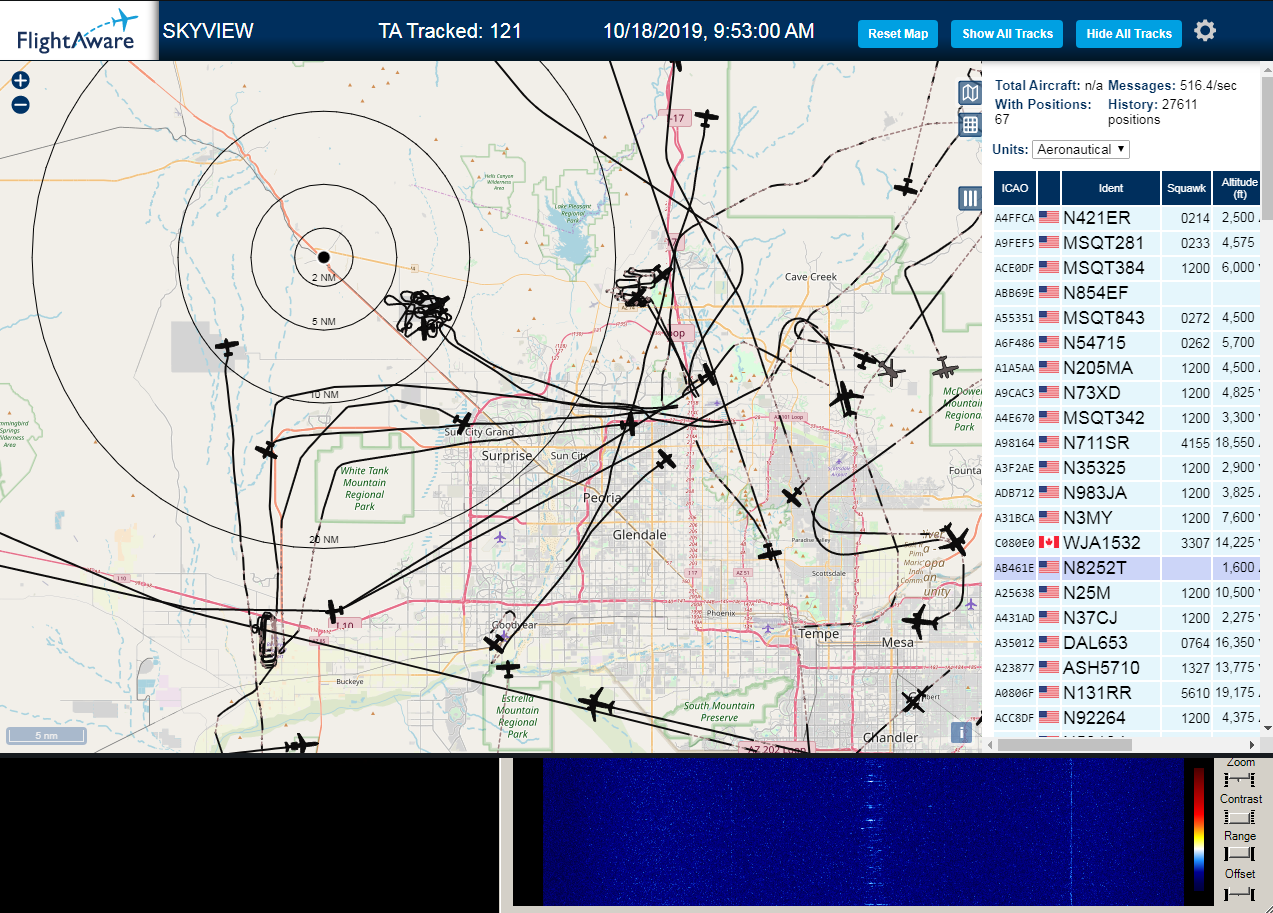Image resolution: width=1273 pixels, height=913 pixels.
Task: Click the Reset Map button
Action: (898, 33)
